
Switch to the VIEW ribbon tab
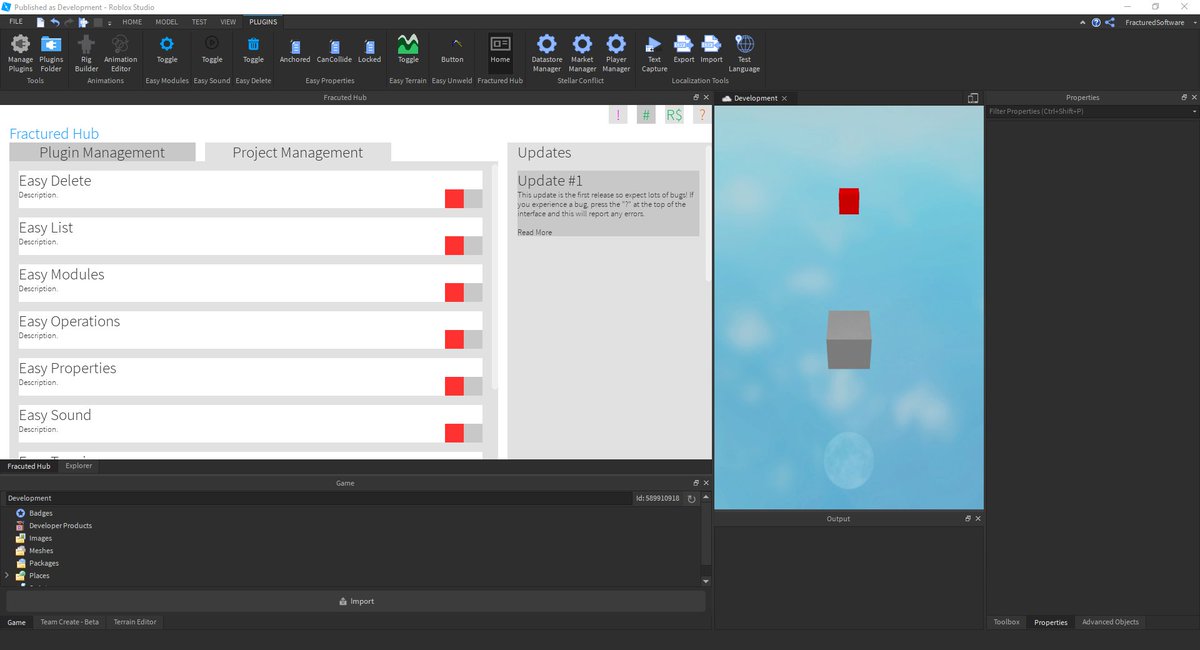tap(229, 21)
